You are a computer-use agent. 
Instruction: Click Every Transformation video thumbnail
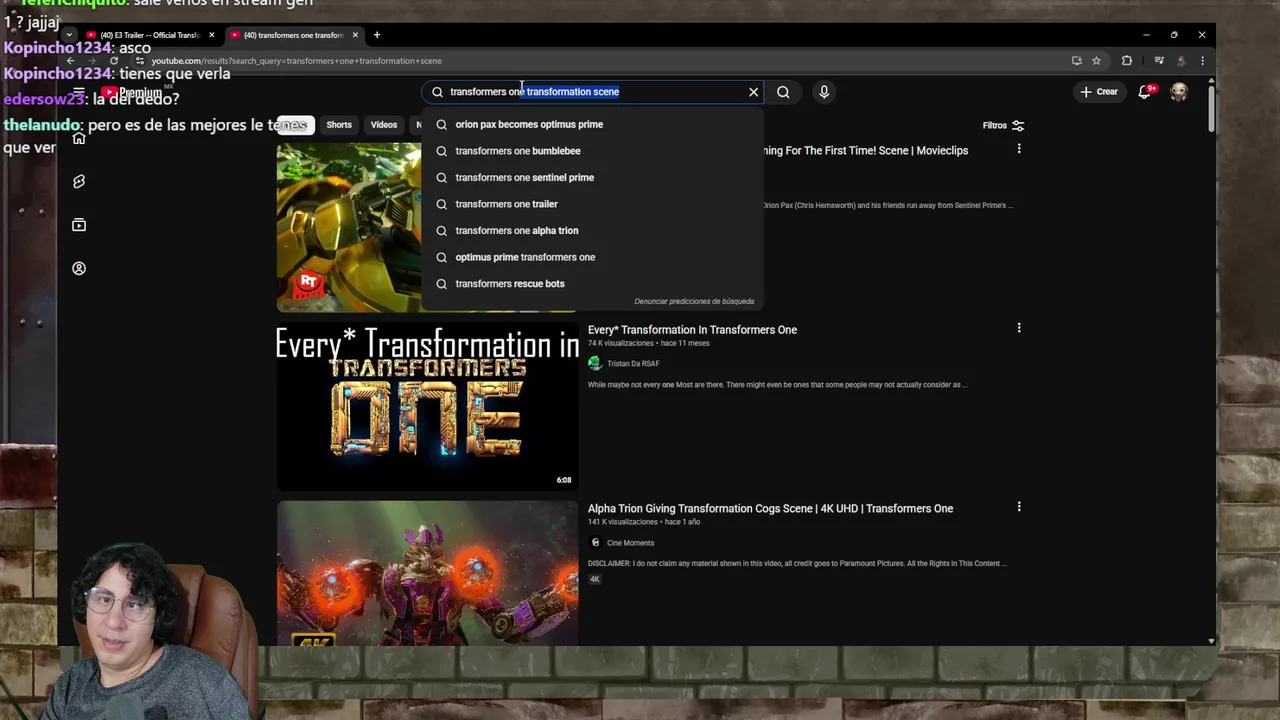[x=427, y=406]
